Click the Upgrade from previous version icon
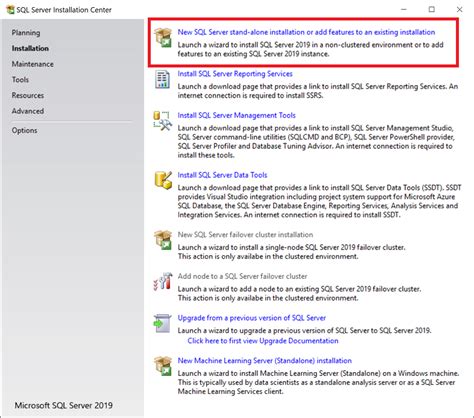474x418 pixels. [162, 323]
